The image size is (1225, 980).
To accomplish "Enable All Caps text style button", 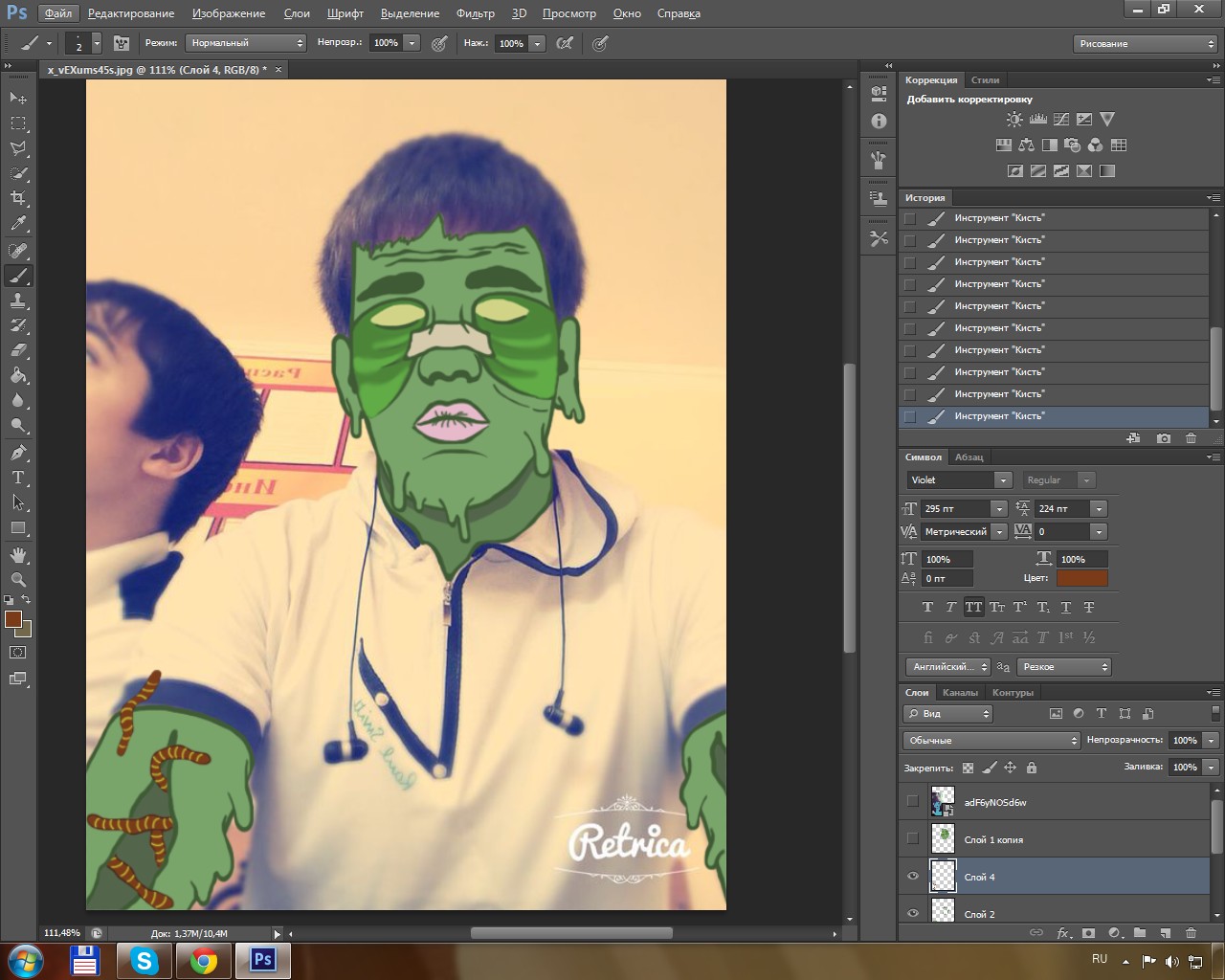I will click(973, 607).
